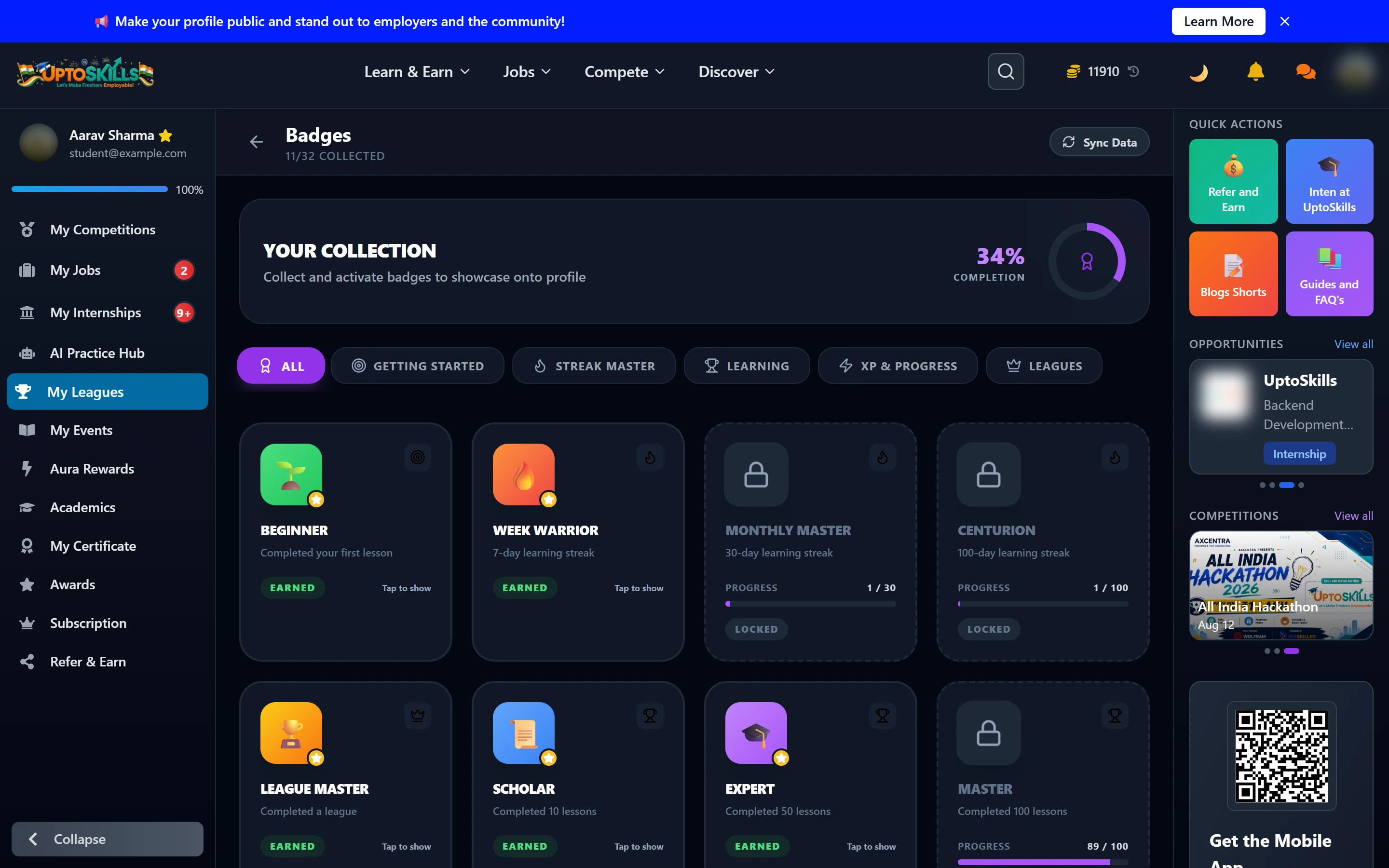The image size is (1389, 868).
Task: Click Subscription crown icon
Action: coord(27,623)
